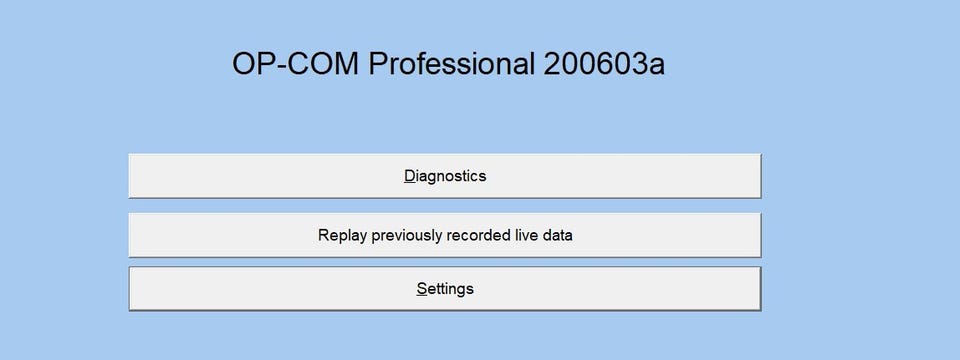Click the underlined D in Diagnostics
Viewport: 960px width, 360px height.
tap(409, 176)
